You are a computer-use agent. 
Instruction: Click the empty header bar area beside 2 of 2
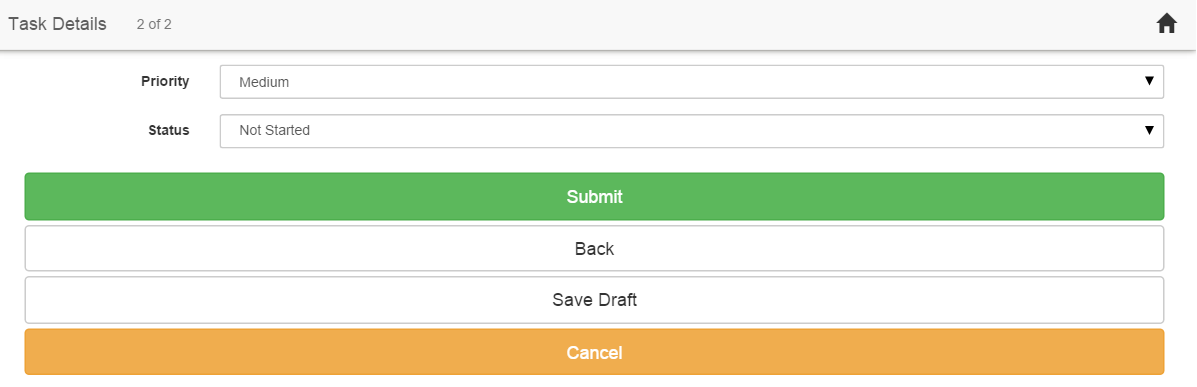657,24
